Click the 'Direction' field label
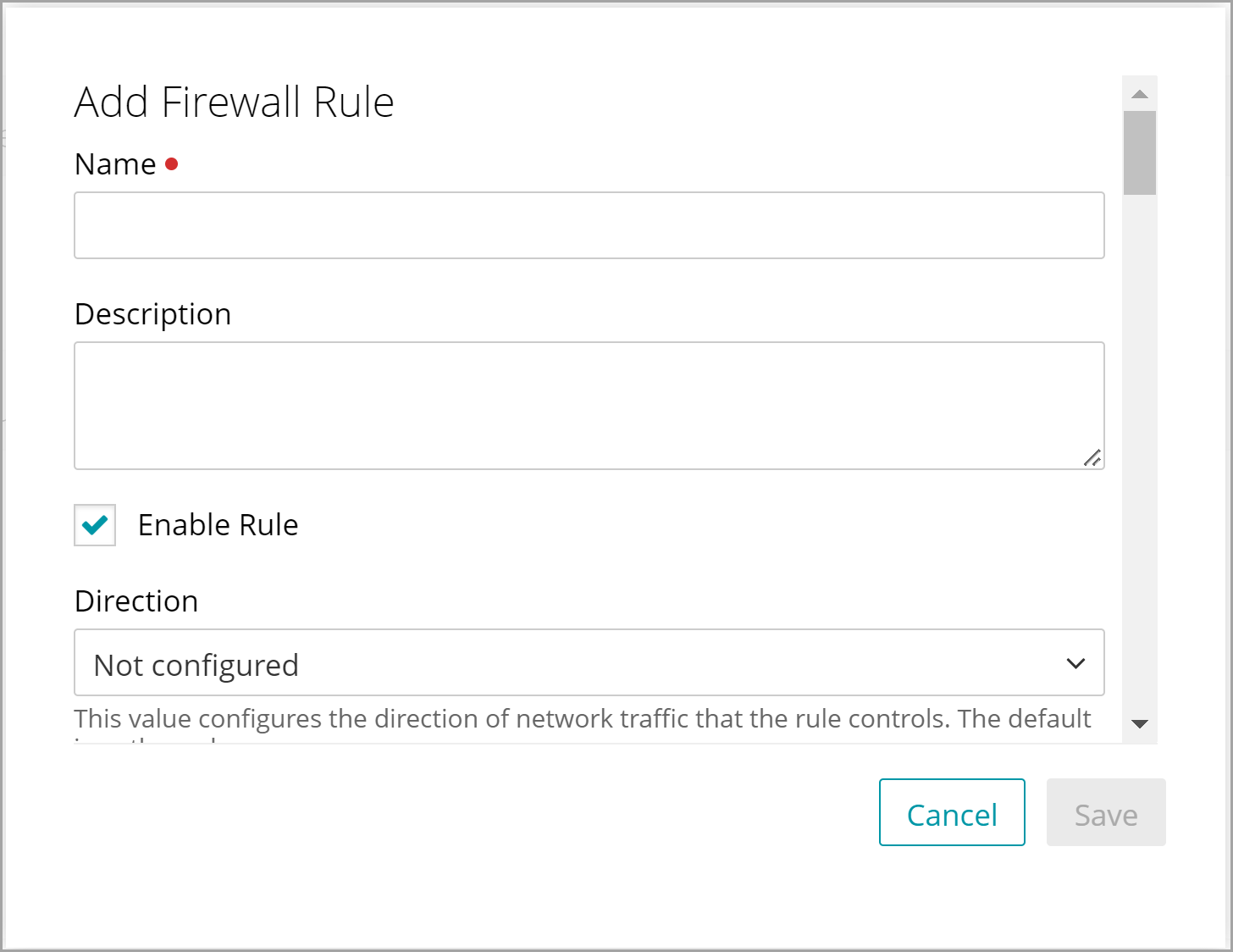The image size is (1233, 952). click(x=136, y=601)
